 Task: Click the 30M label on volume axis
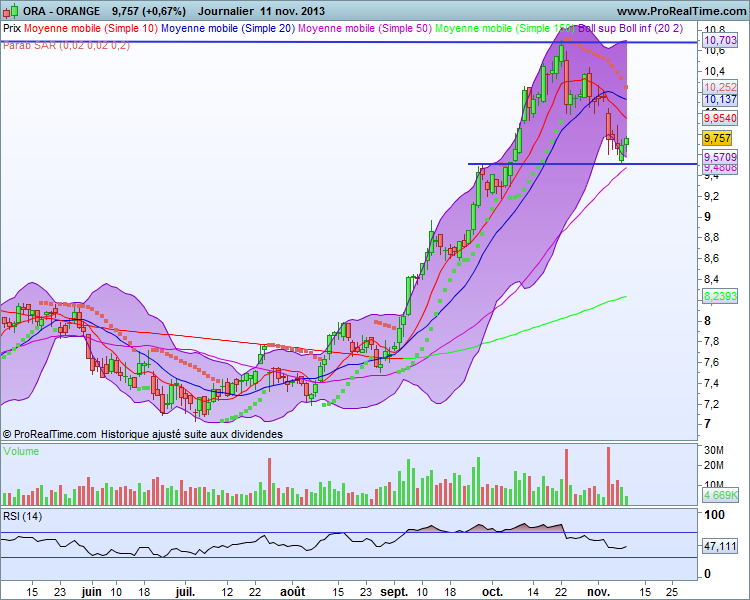point(714,450)
